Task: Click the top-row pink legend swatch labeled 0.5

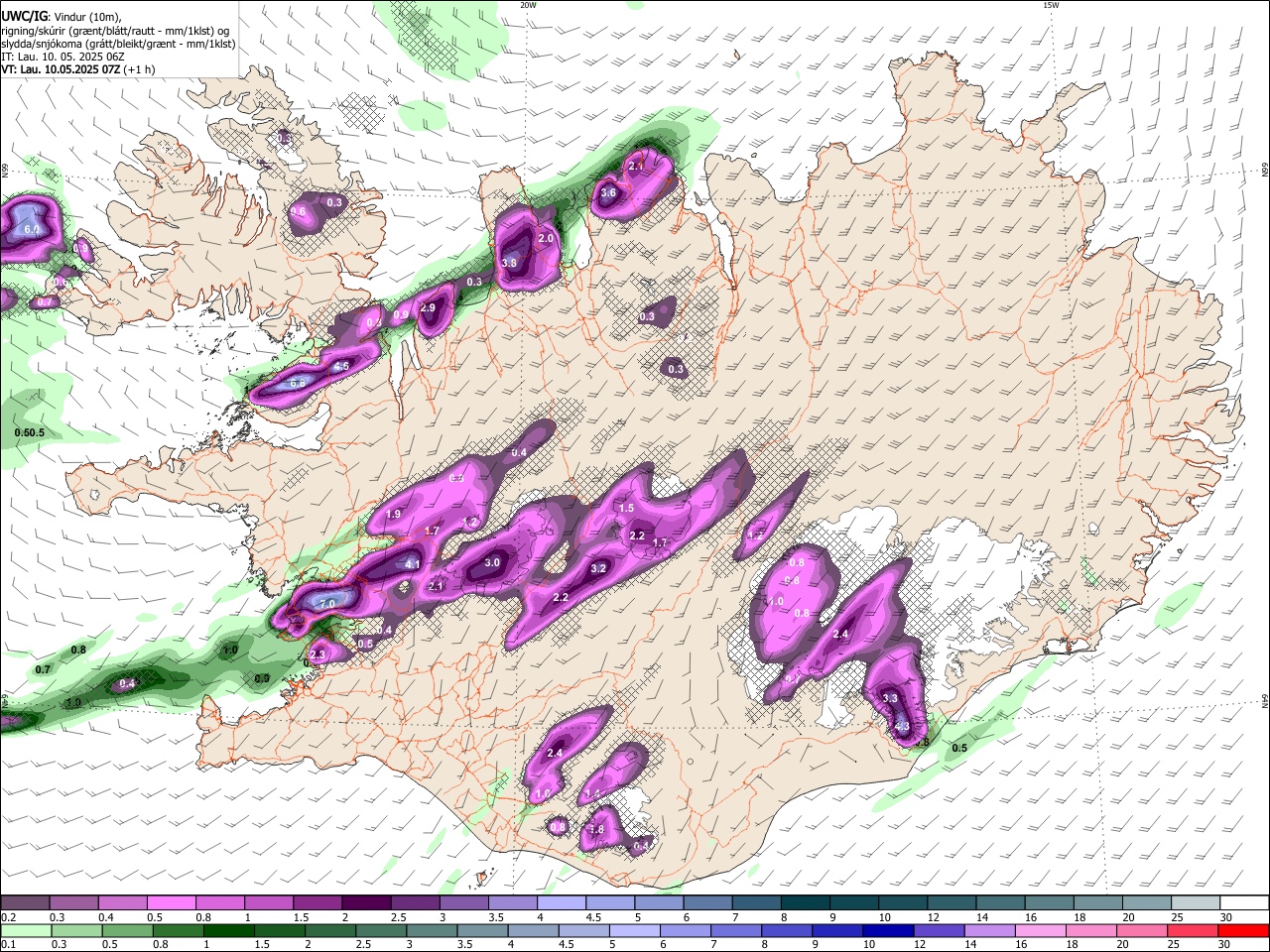Action: click(x=171, y=903)
